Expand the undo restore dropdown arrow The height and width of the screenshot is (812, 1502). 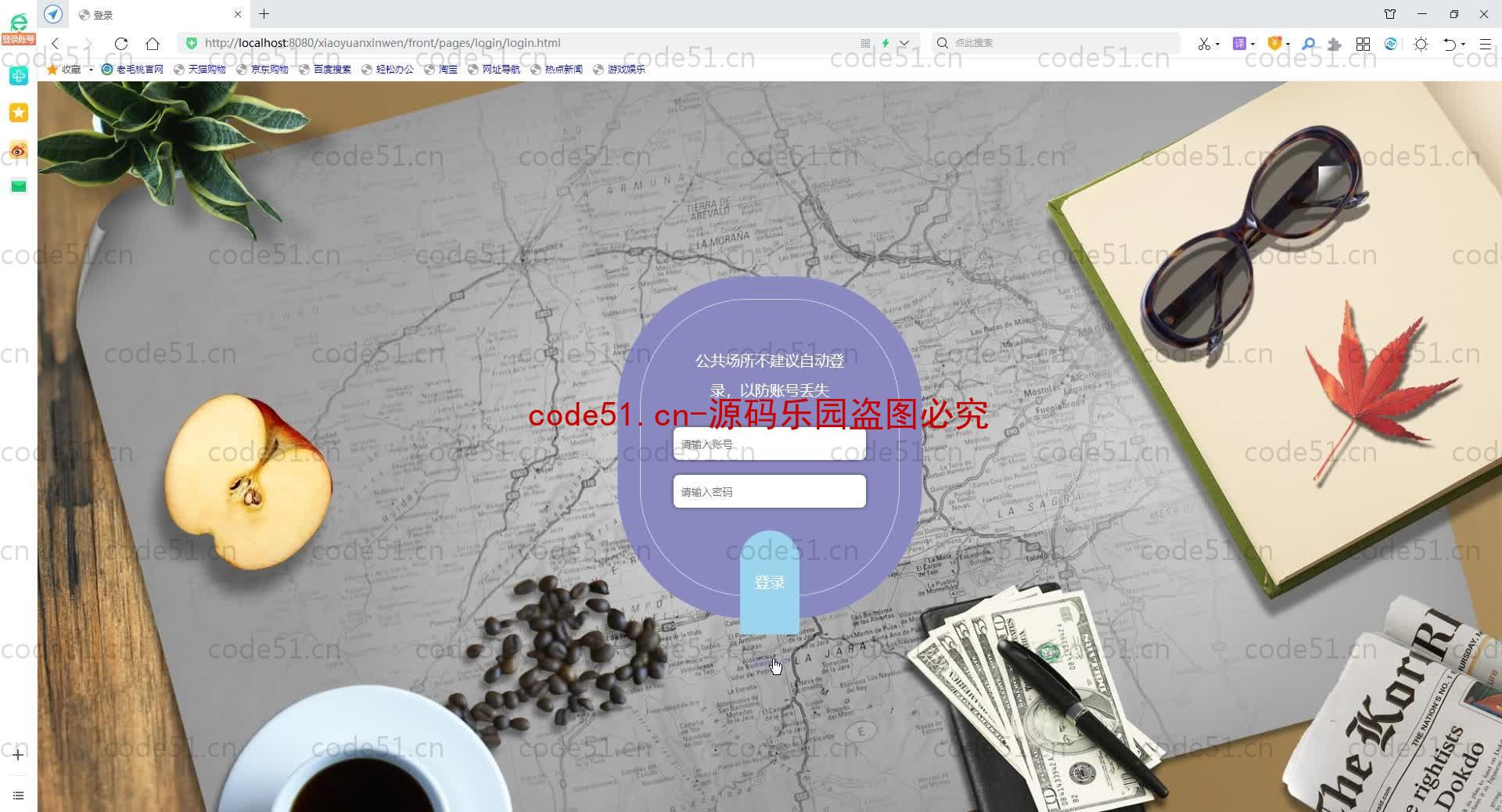coord(1463,44)
